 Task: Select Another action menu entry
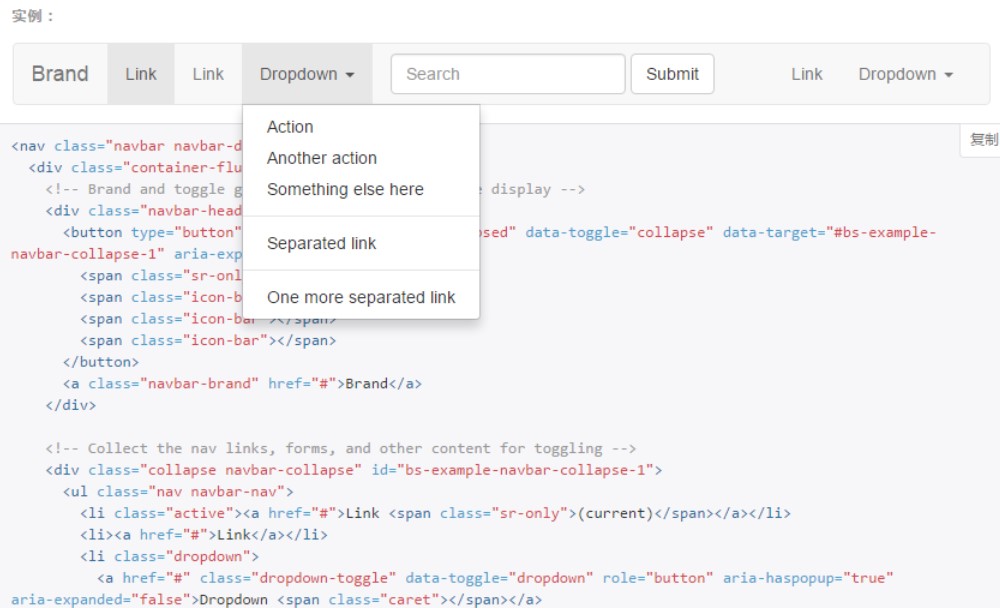coord(322,158)
